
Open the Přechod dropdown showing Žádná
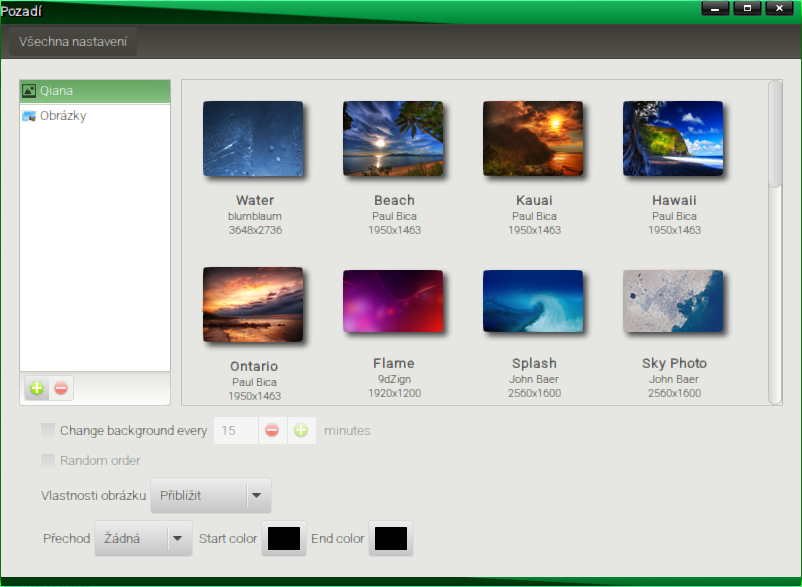pyautogui.click(x=143, y=538)
